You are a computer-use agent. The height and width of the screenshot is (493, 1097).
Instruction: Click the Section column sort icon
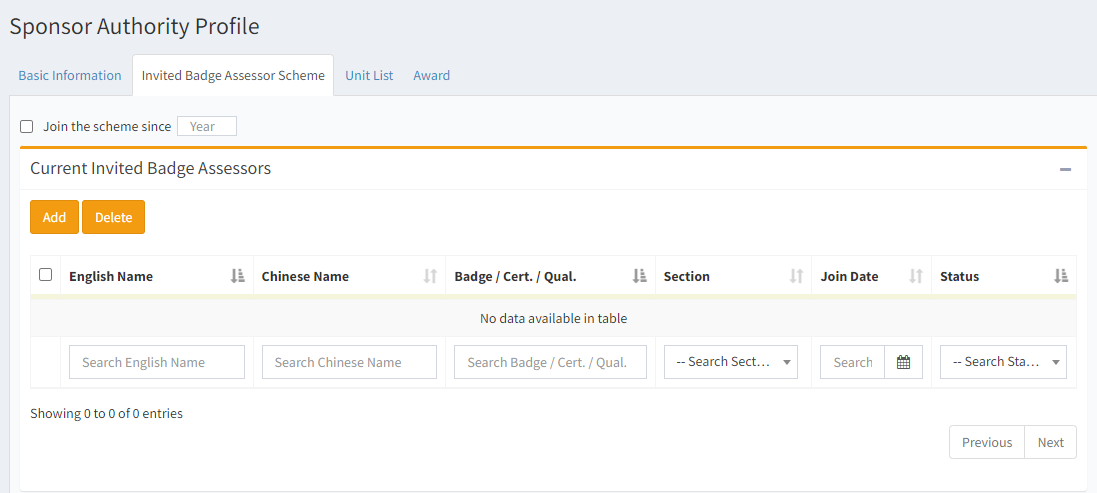(x=796, y=276)
